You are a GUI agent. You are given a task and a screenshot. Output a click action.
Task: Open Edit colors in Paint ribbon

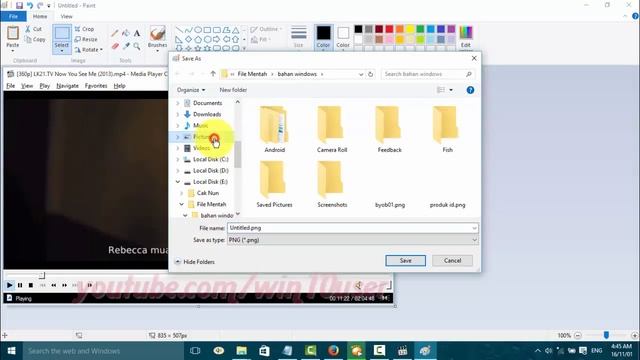click(466, 37)
